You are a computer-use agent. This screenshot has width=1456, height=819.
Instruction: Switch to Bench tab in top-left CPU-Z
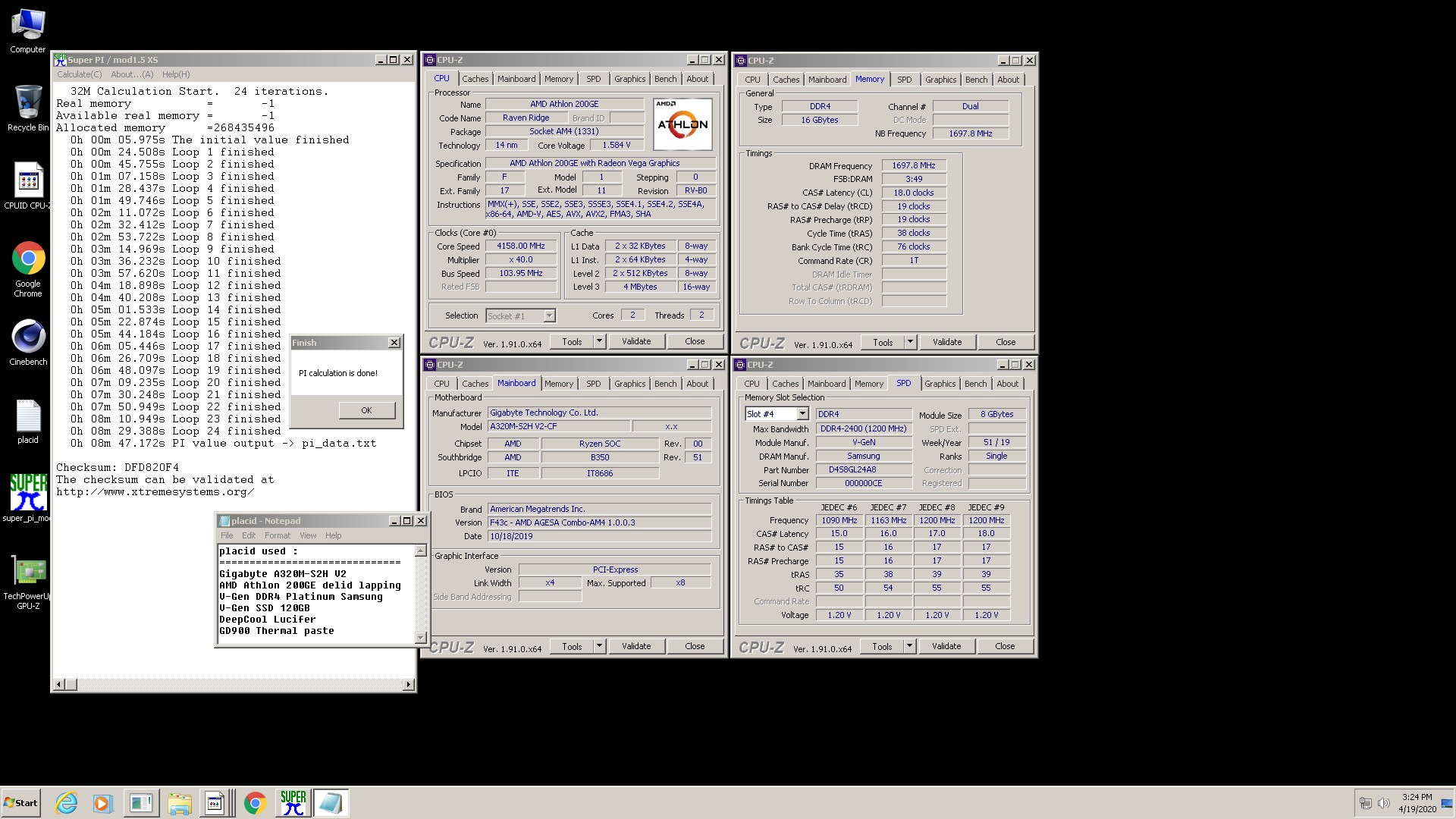666,79
